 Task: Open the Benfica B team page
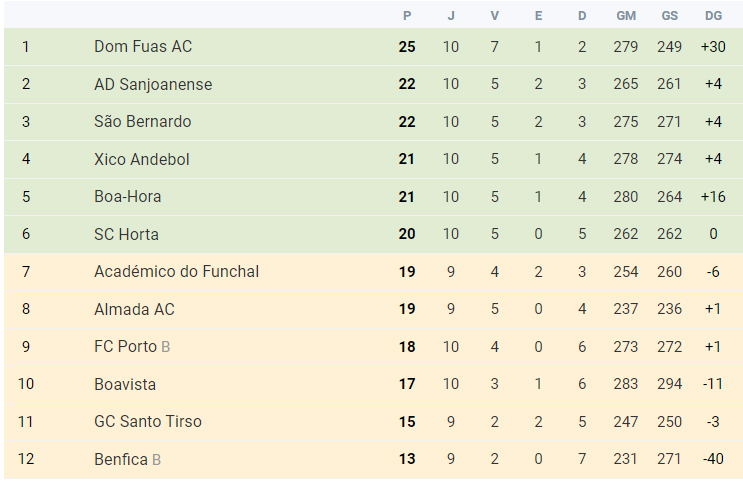point(127,459)
